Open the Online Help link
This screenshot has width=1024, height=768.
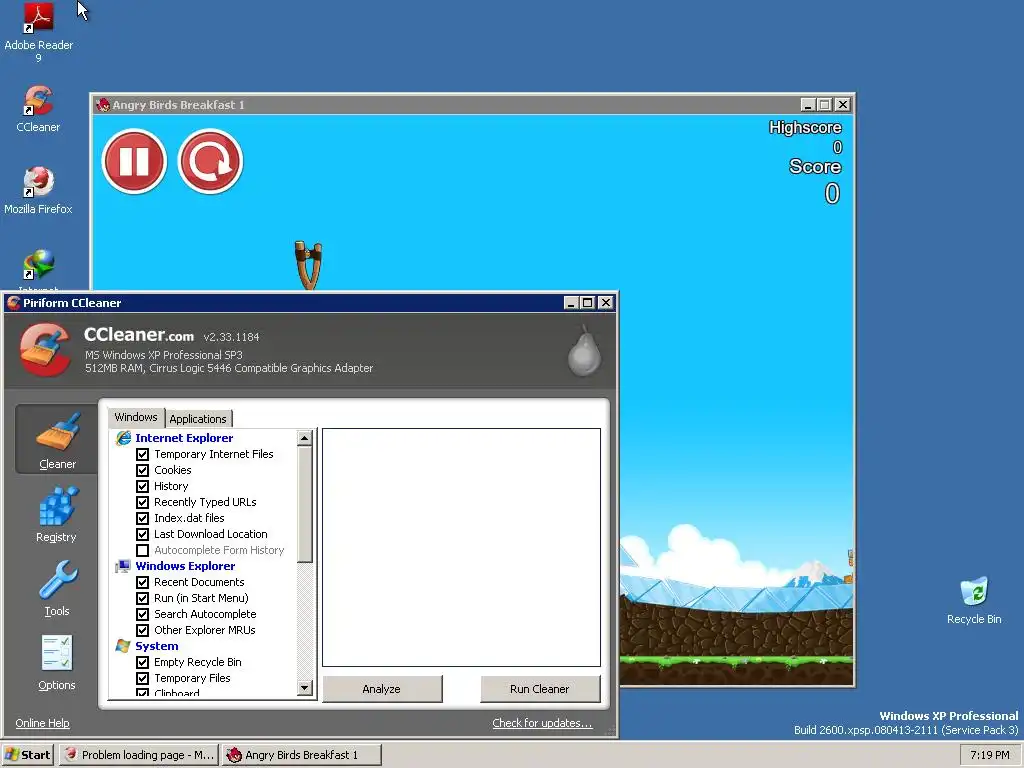pyautogui.click(x=42, y=723)
